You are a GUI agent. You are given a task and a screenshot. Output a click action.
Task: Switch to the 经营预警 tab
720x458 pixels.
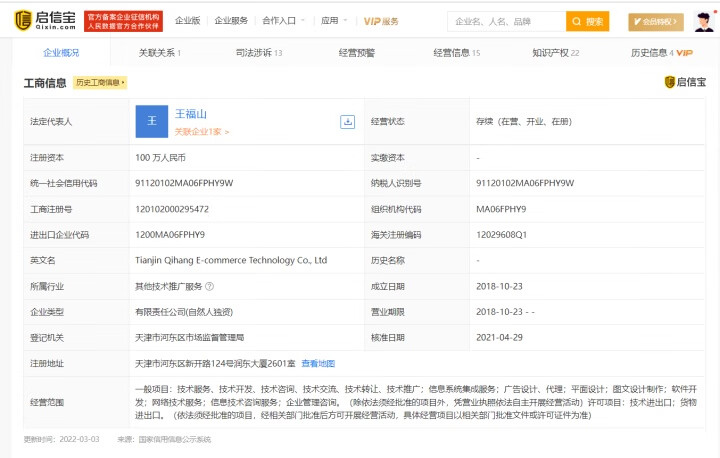[357, 53]
